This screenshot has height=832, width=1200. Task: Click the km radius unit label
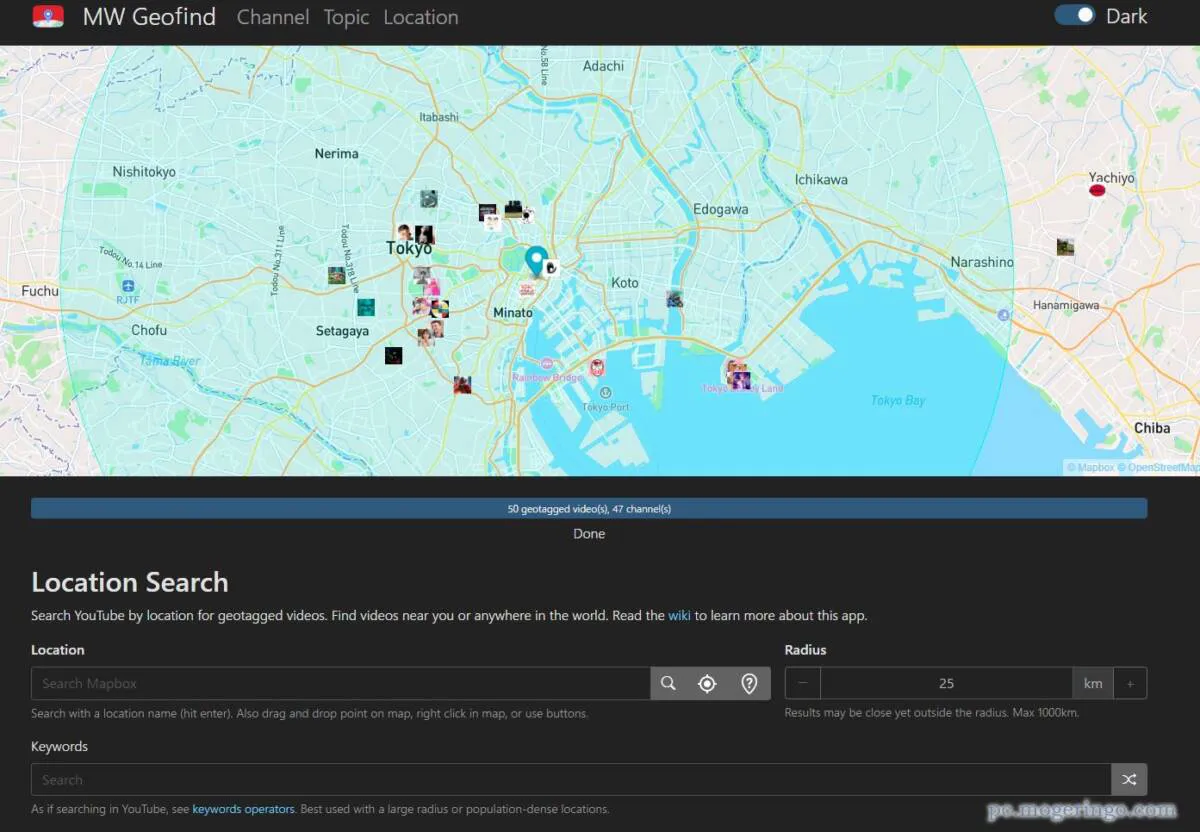click(x=1093, y=683)
